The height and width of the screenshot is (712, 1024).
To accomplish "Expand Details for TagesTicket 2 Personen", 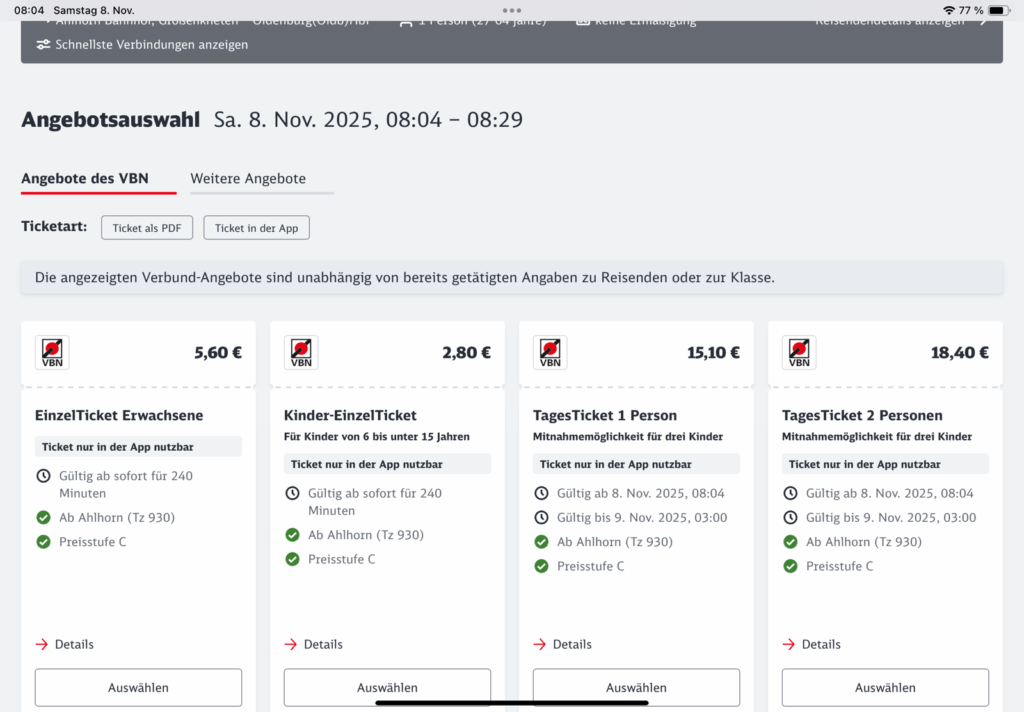I will [812, 644].
